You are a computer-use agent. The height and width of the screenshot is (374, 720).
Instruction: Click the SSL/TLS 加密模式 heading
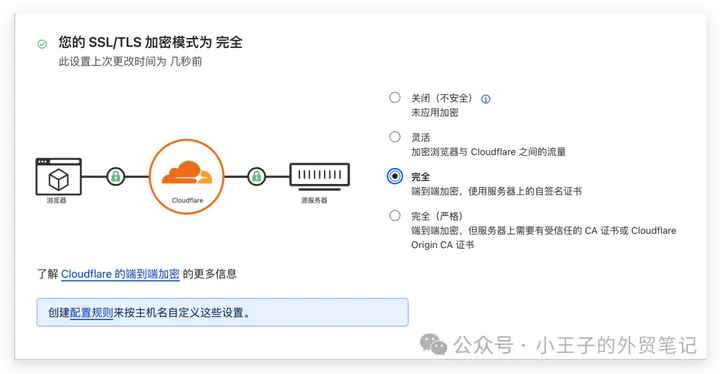coord(150,42)
